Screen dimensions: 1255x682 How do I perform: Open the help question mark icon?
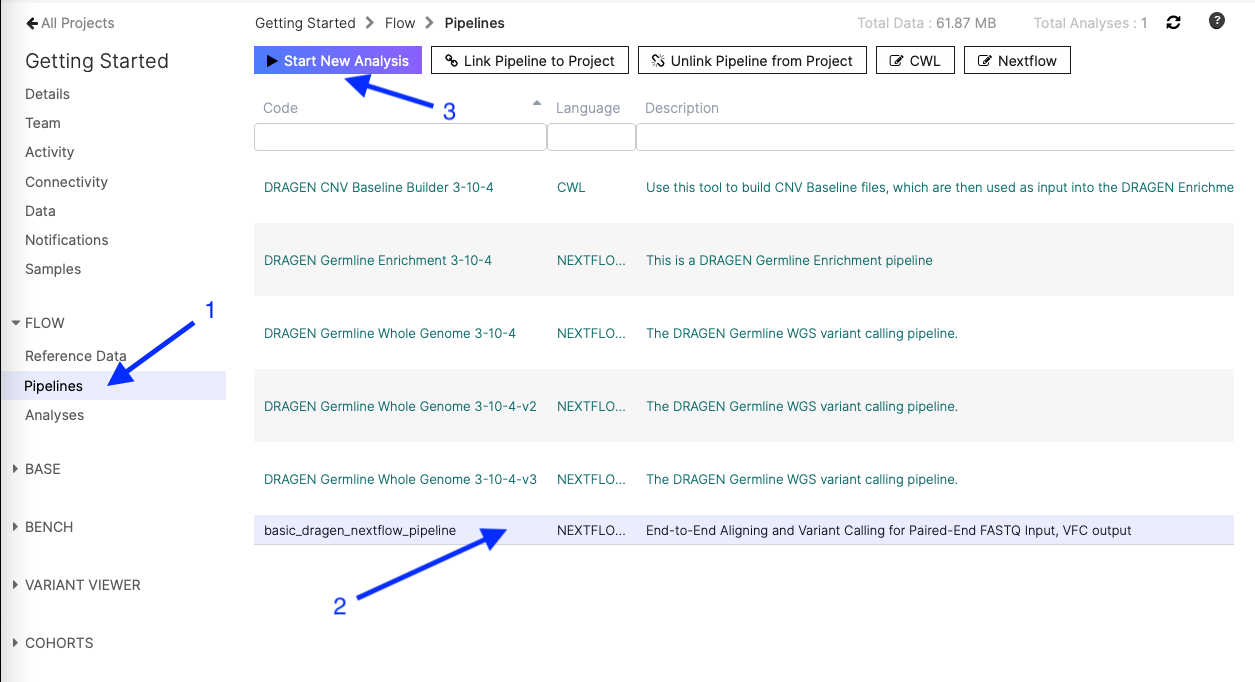1217,21
